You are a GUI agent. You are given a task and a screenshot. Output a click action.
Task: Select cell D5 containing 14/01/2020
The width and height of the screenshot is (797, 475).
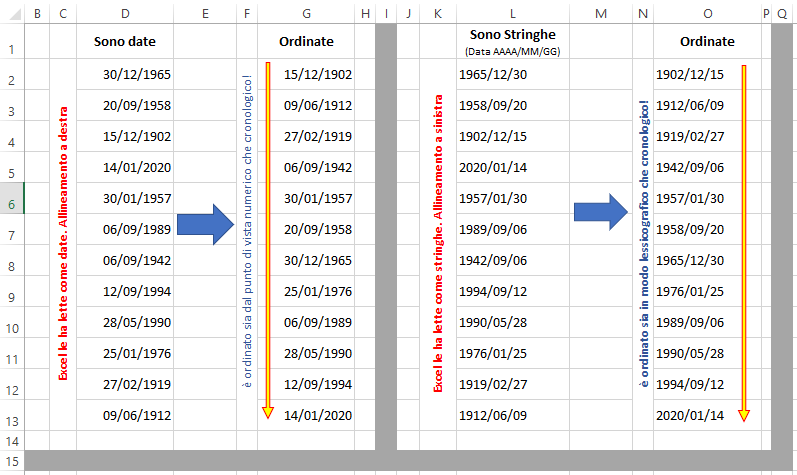click(136, 167)
